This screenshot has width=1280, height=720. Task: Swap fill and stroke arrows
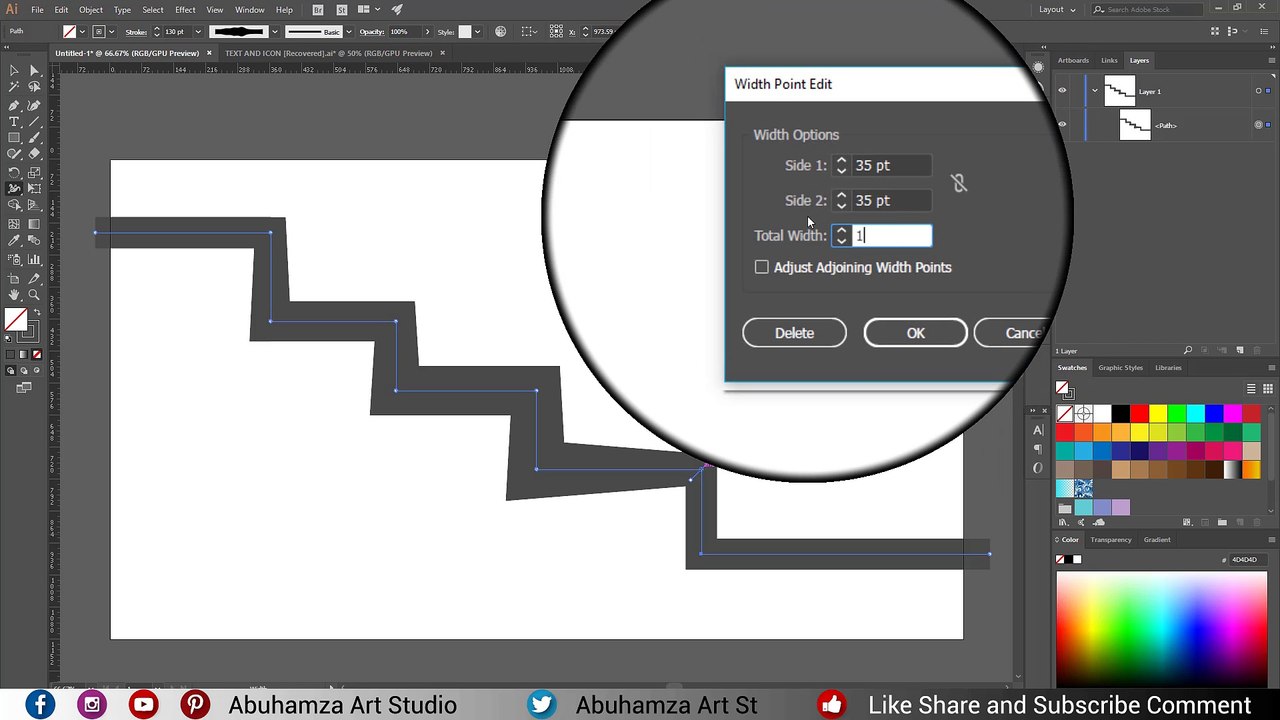pos(37,313)
